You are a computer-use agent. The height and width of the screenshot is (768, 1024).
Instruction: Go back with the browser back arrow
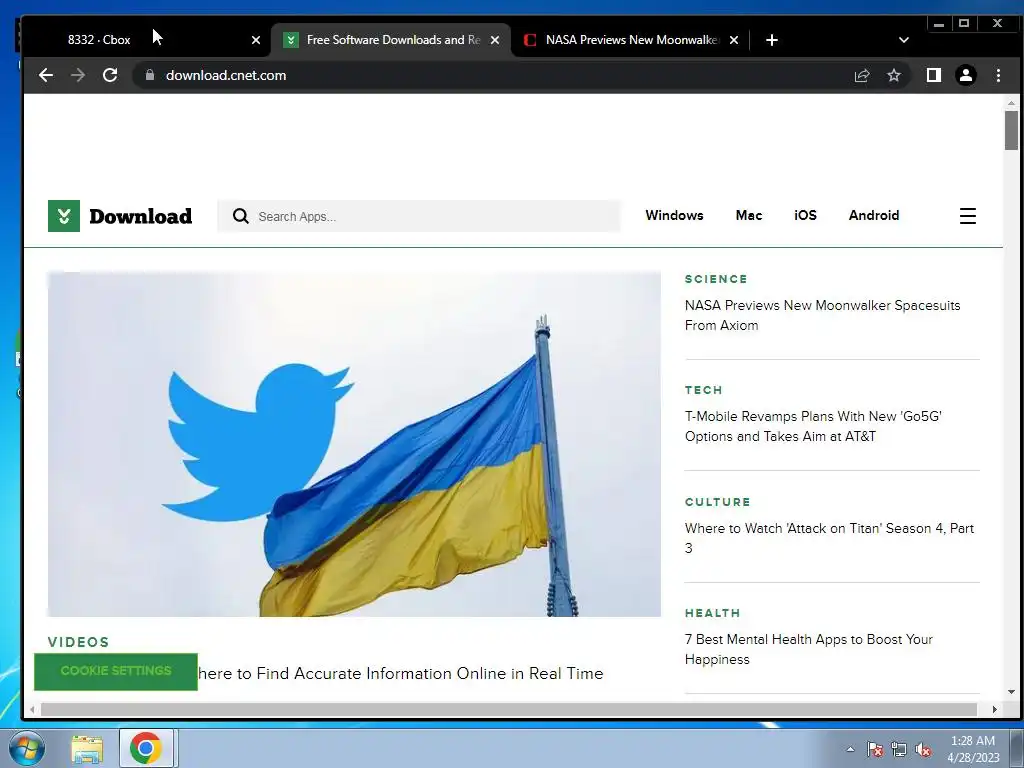pyautogui.click(x=46, y=75)
